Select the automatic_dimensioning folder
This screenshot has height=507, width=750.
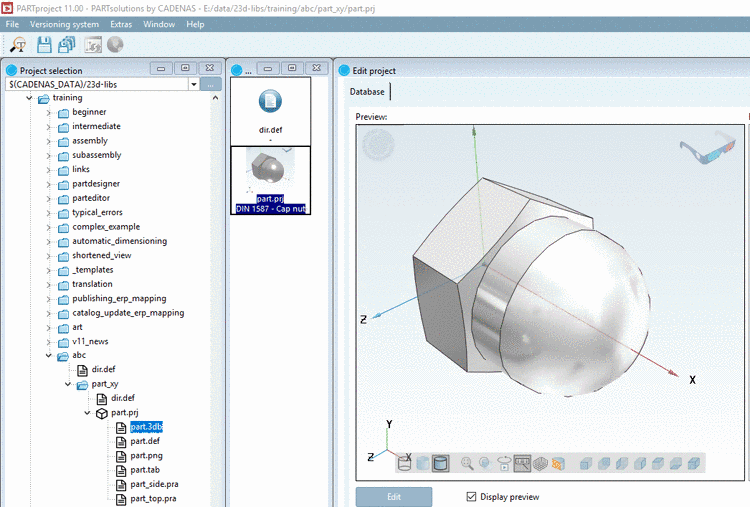click(120, 241)
